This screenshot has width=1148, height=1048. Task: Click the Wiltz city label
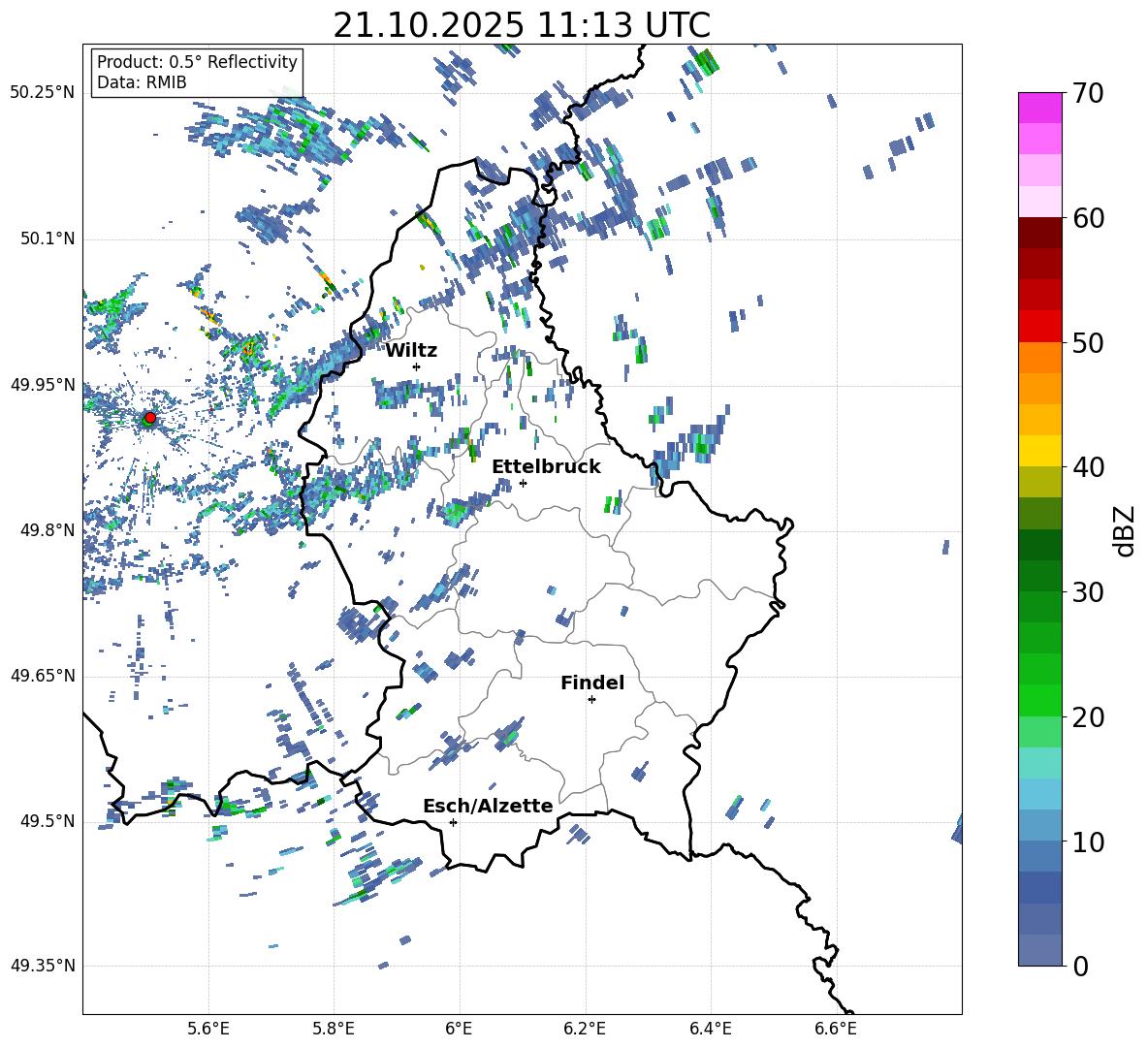(411, 351)
